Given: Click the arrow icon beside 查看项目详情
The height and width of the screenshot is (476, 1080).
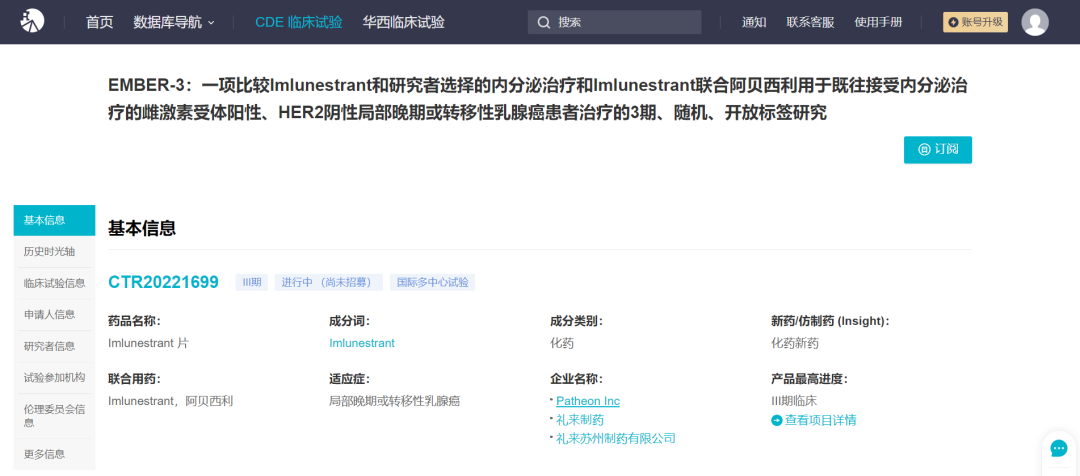Looking at the screenshot, I should click(776, 420).
